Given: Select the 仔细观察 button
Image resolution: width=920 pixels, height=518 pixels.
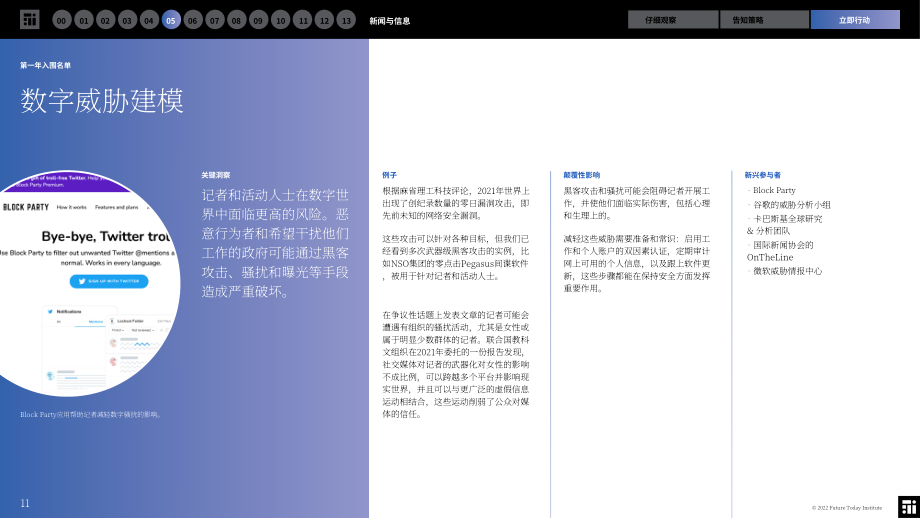Looking at the screenshot, I should pos(673,19).
